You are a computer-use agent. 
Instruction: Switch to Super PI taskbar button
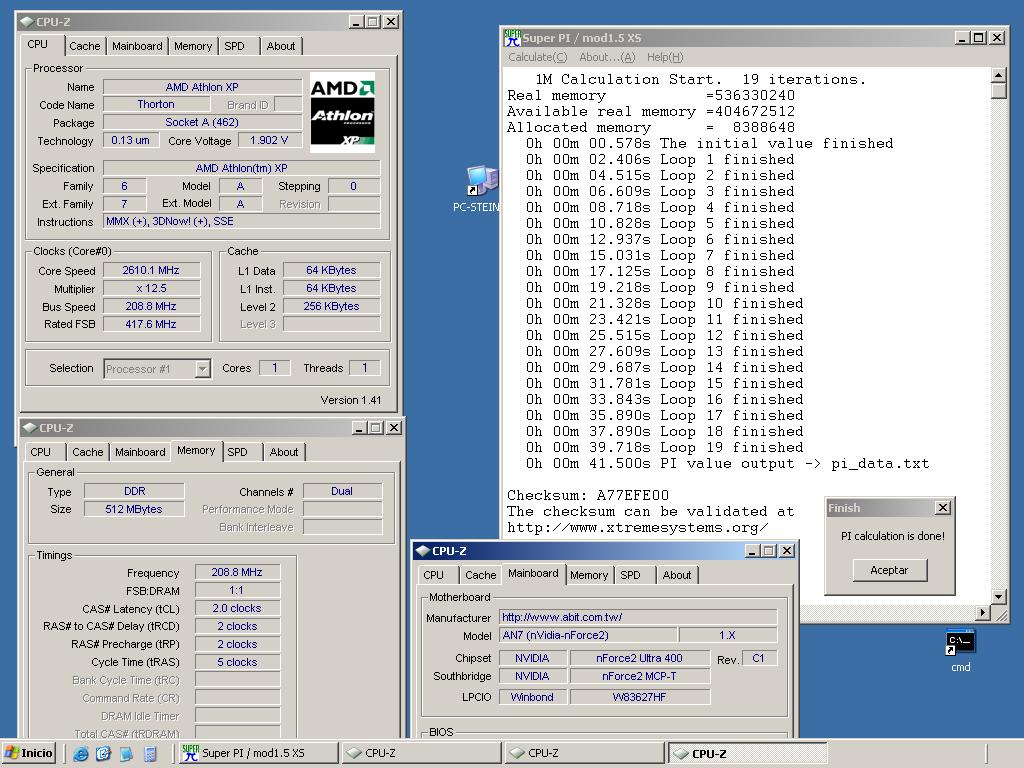pos(259,753)
